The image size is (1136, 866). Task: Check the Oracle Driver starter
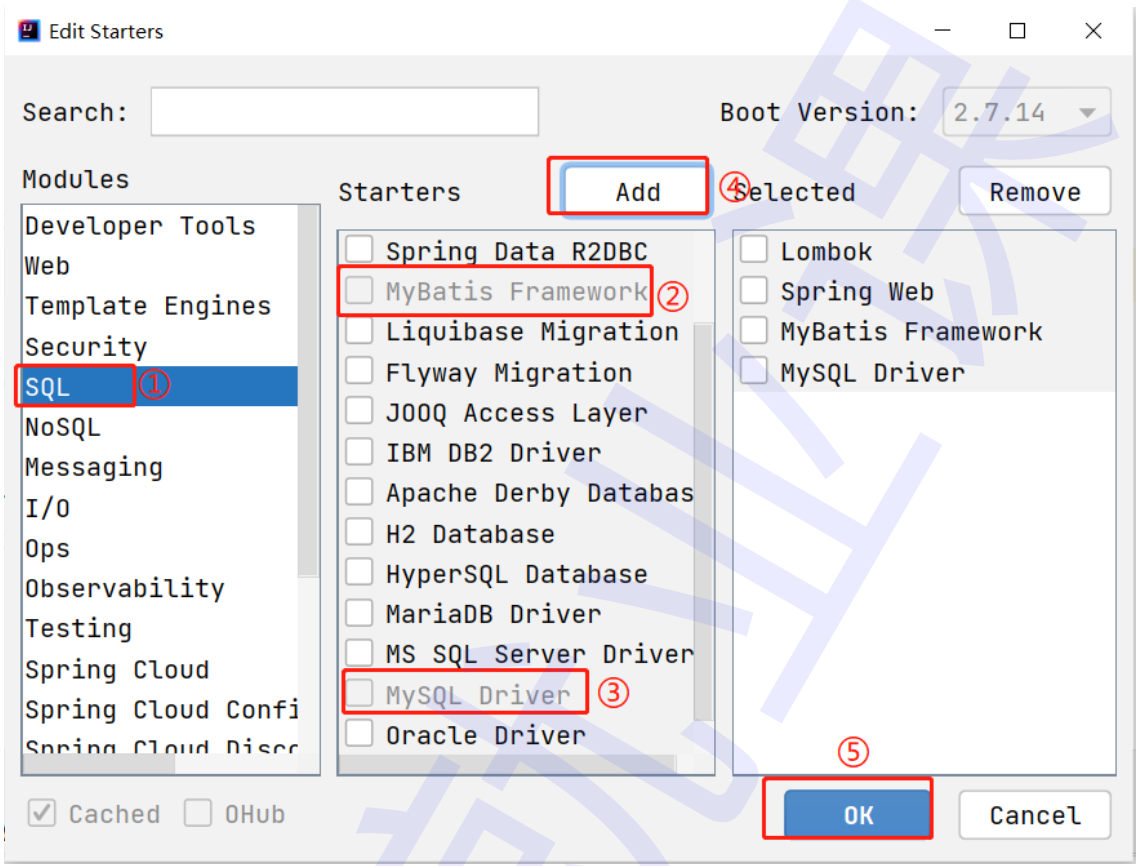tap(359, 733)
